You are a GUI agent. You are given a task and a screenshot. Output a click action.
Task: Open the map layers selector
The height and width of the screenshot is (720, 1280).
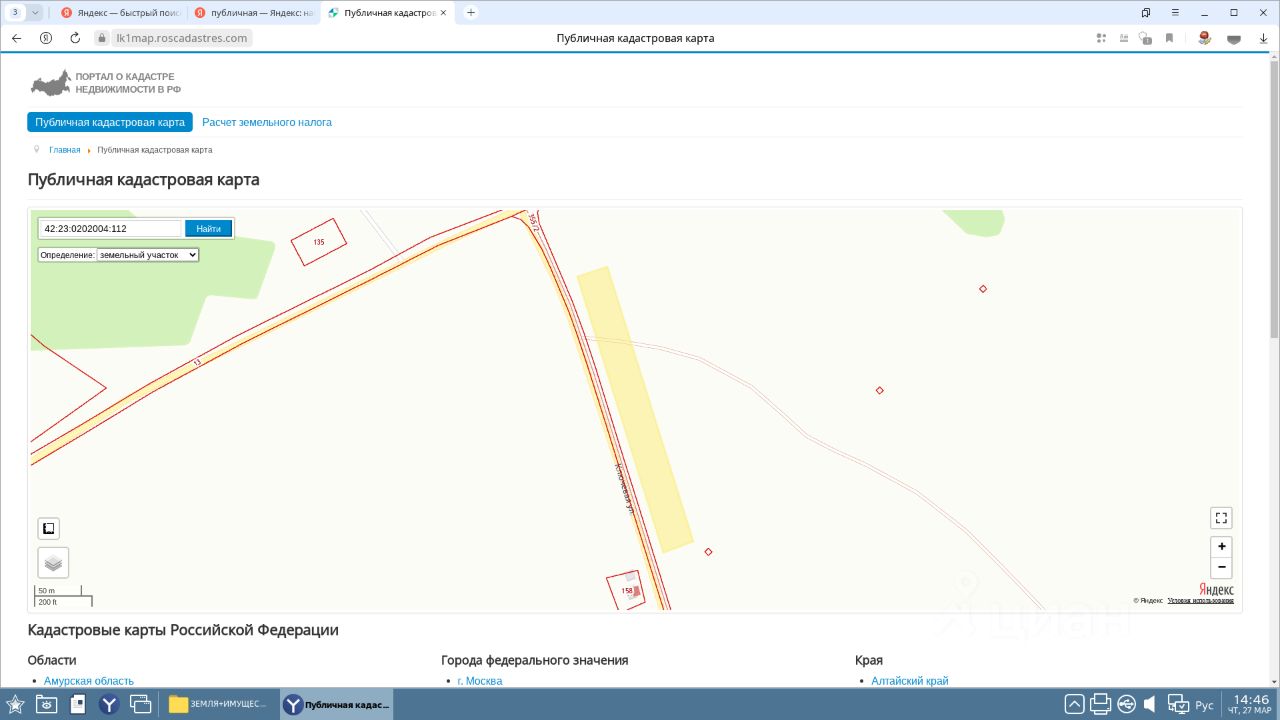click(x=53, y=563)
